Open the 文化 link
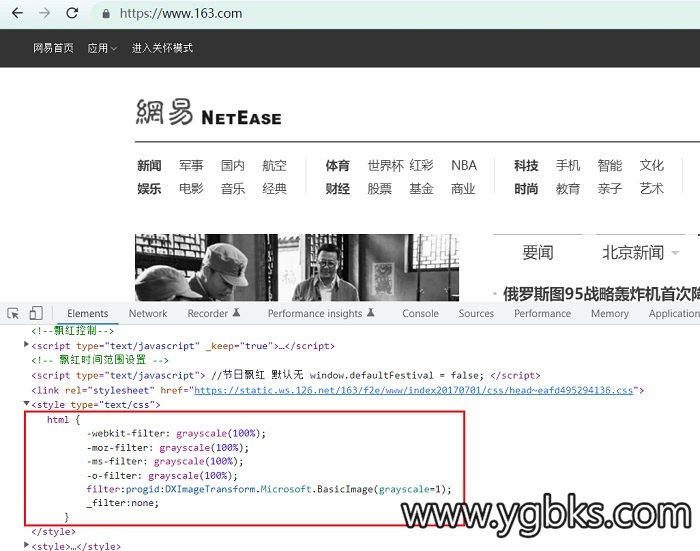The width and height of the screenshot is (700, 551). point(652,166)
